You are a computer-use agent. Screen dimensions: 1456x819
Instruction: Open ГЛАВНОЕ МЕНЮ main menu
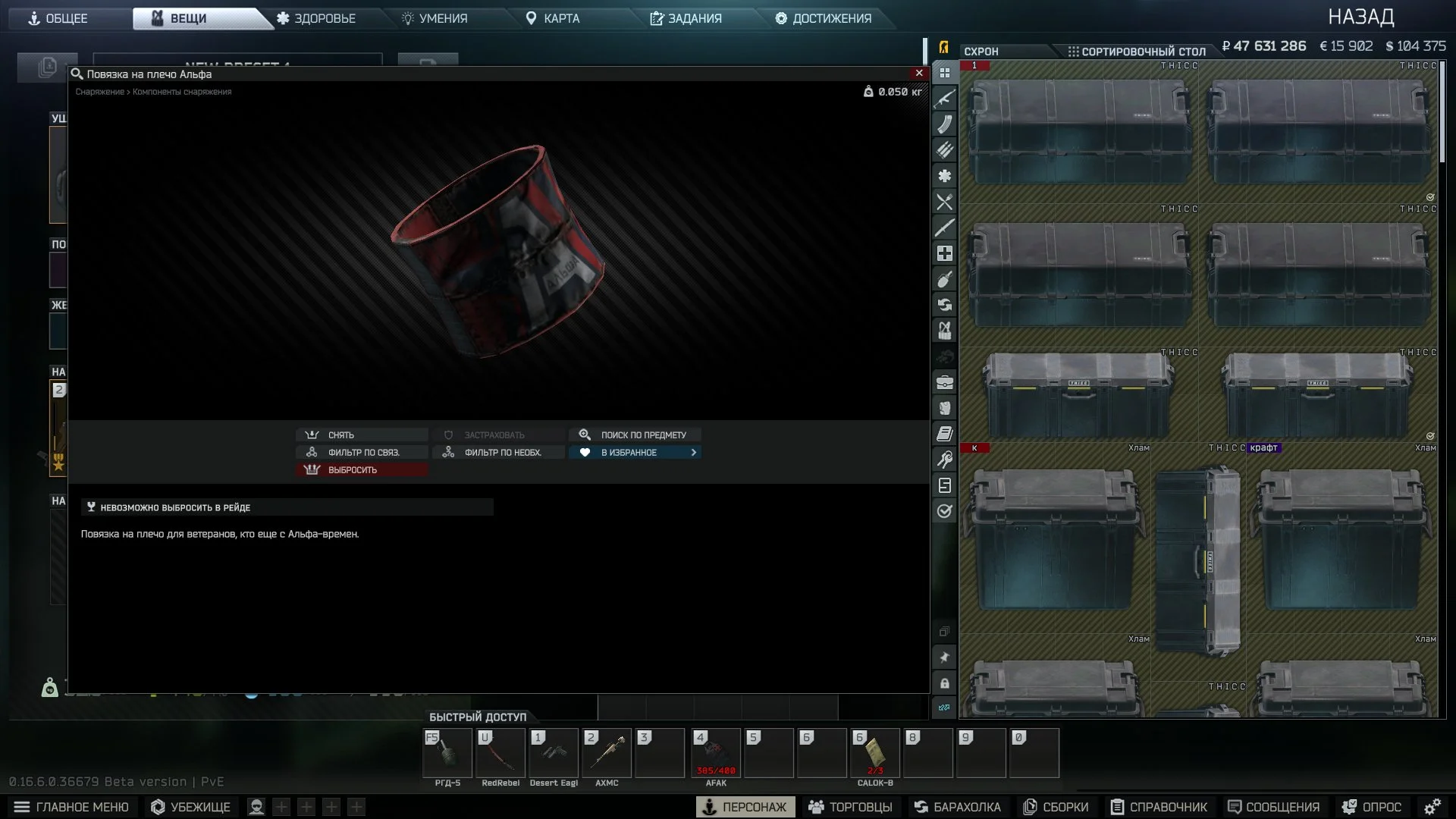[x=71, y=807]
